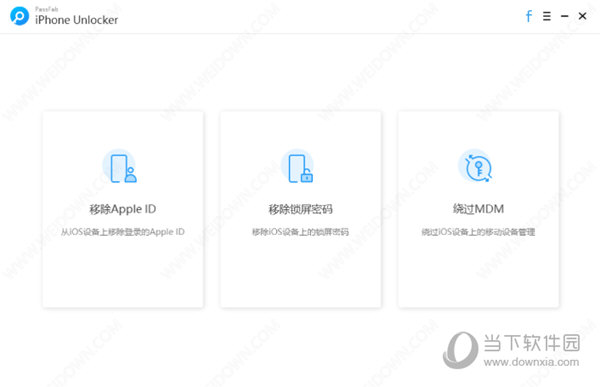This screenshot has height=387, width=600.
Task: Open the hamburger menu
Action: tap(547, 16)
